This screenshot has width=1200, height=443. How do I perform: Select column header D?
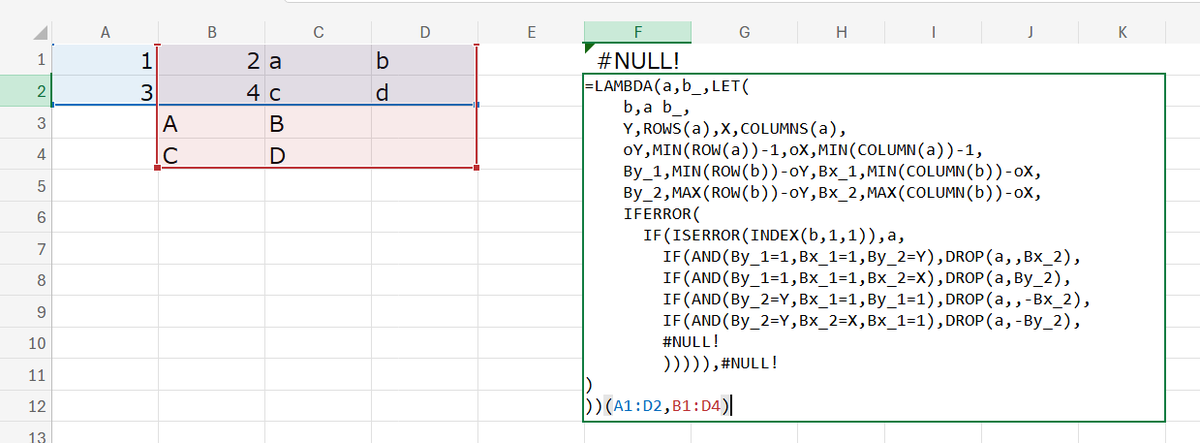click(424, 32)
